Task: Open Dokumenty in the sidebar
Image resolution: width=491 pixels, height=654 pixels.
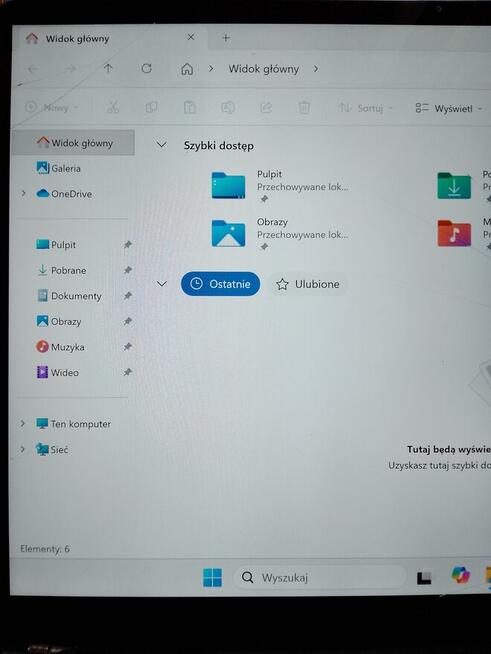Action: tap(69, 296)
